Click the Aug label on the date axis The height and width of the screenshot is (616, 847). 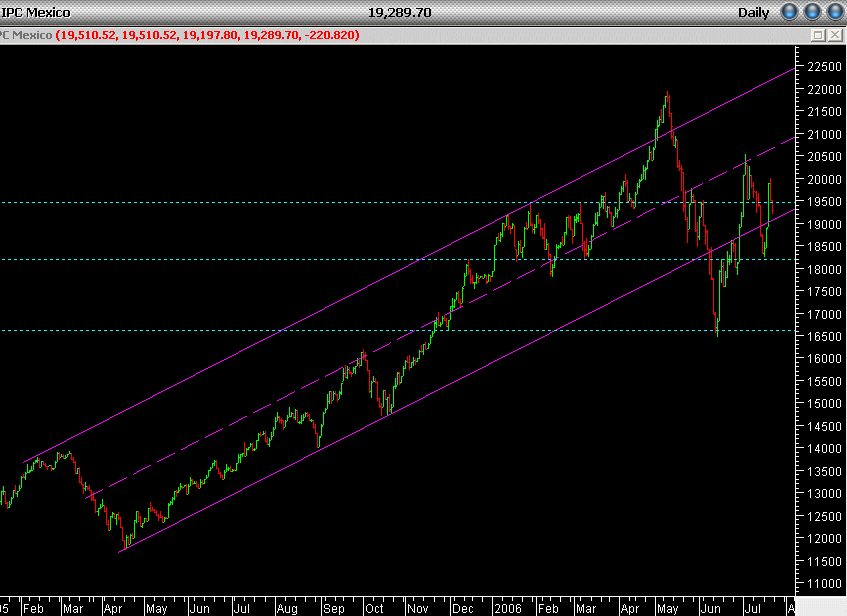tap(287, 608)
